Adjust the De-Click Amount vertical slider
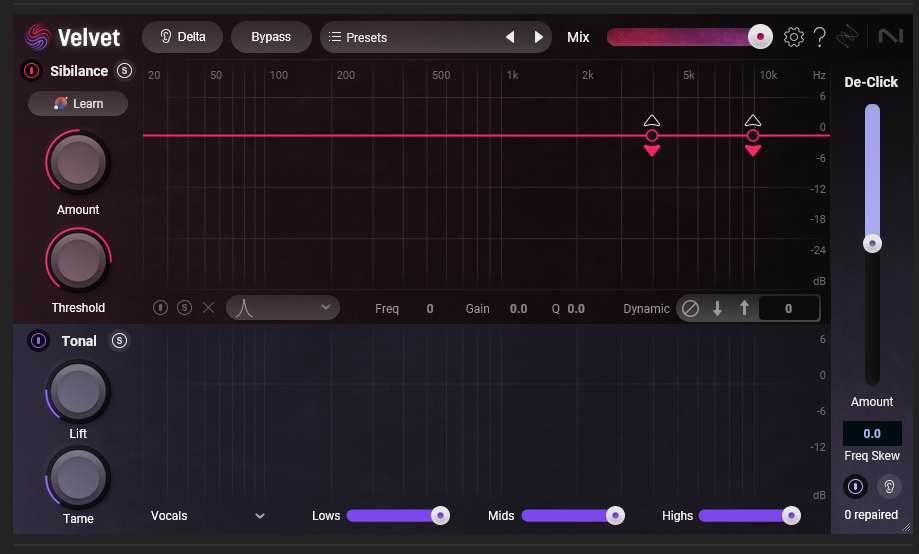 [x=872, y=243]
